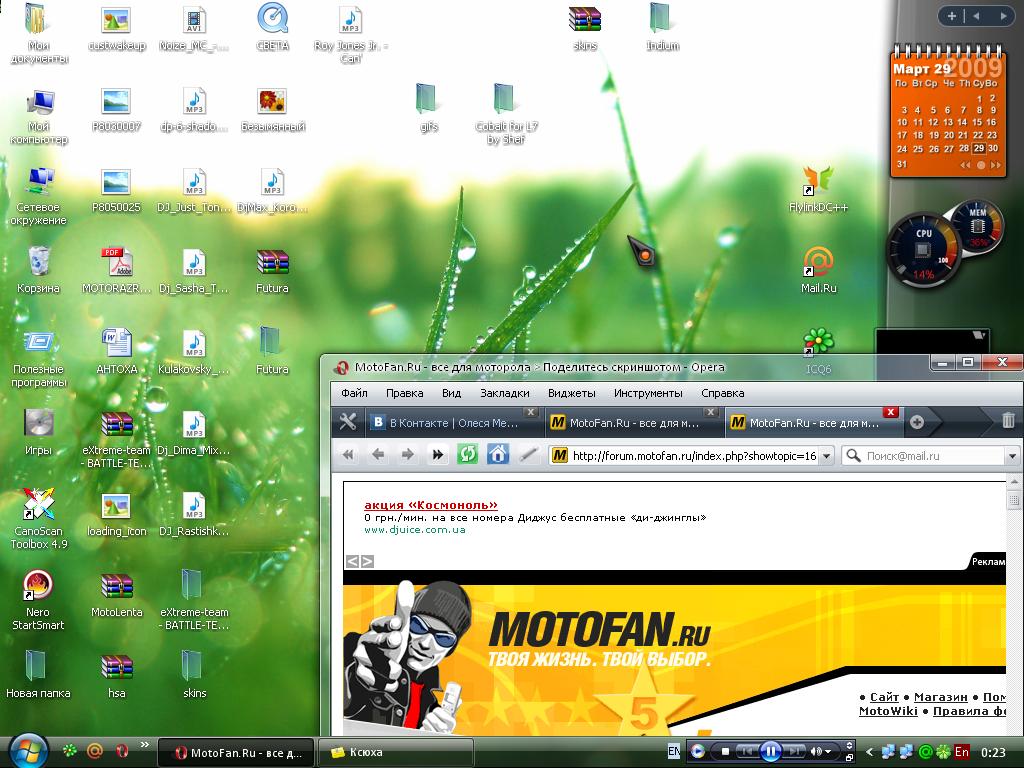Image resolution: width=1024 pixels, height=768 pixels.
Task: Click Opera's fast forward button
Action: coord(438,455)
